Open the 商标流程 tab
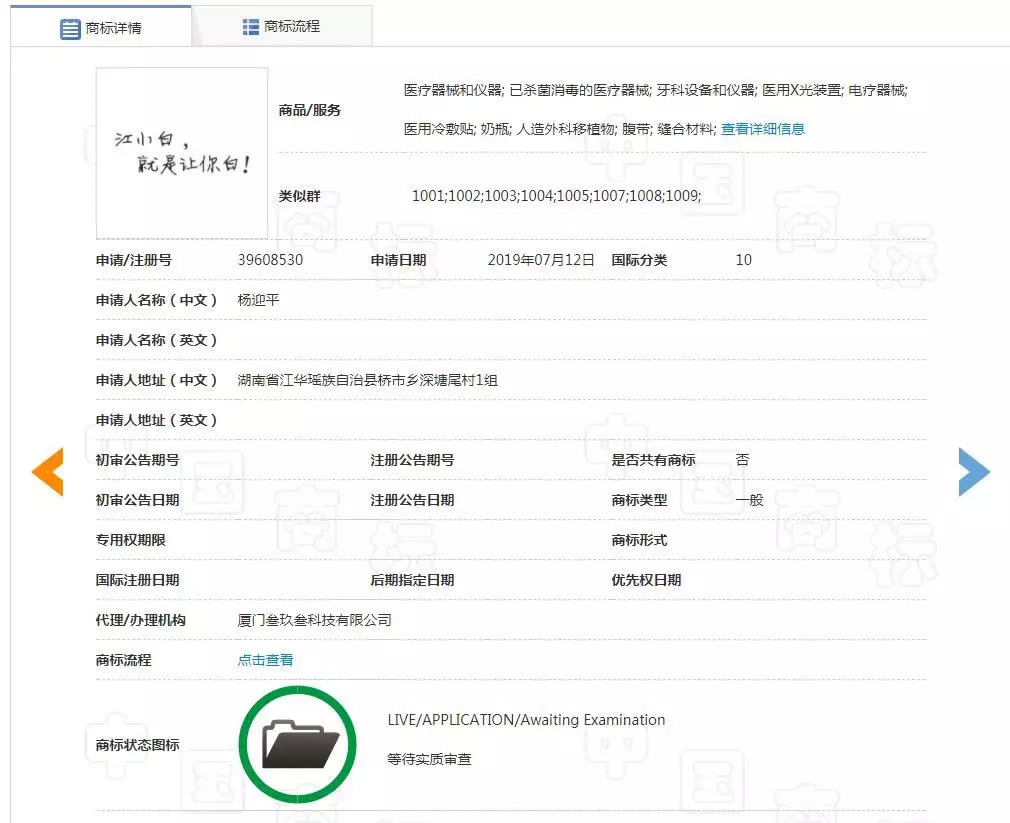This screenshot has height=823, width=1010. 281,26
